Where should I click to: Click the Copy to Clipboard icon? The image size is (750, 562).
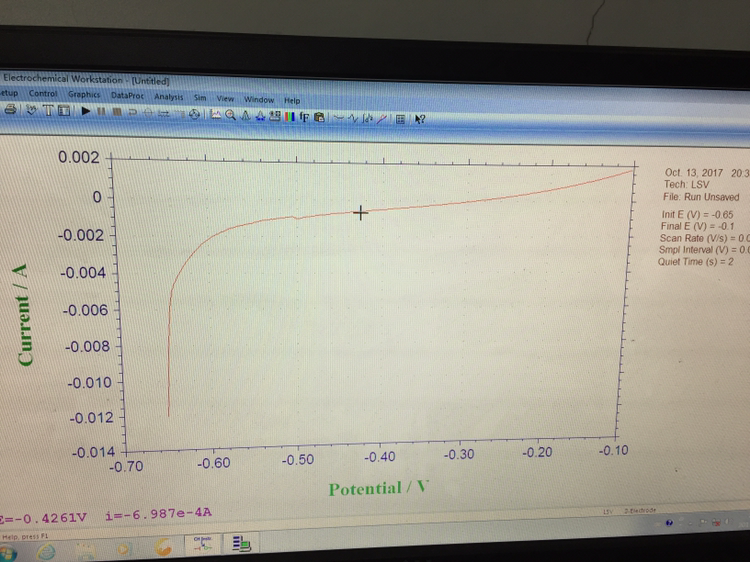pos(320,117)
